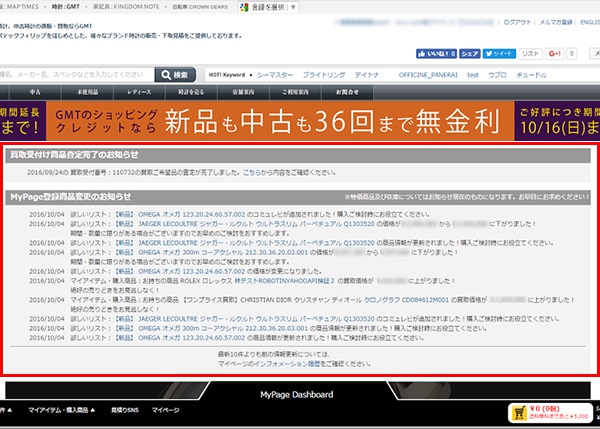Open the 未使用品 navigation tab

87,92
